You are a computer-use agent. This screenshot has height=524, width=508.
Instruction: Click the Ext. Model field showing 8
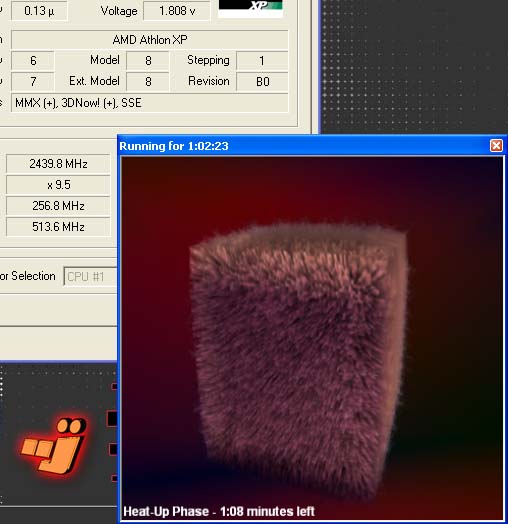coord(148,82)
